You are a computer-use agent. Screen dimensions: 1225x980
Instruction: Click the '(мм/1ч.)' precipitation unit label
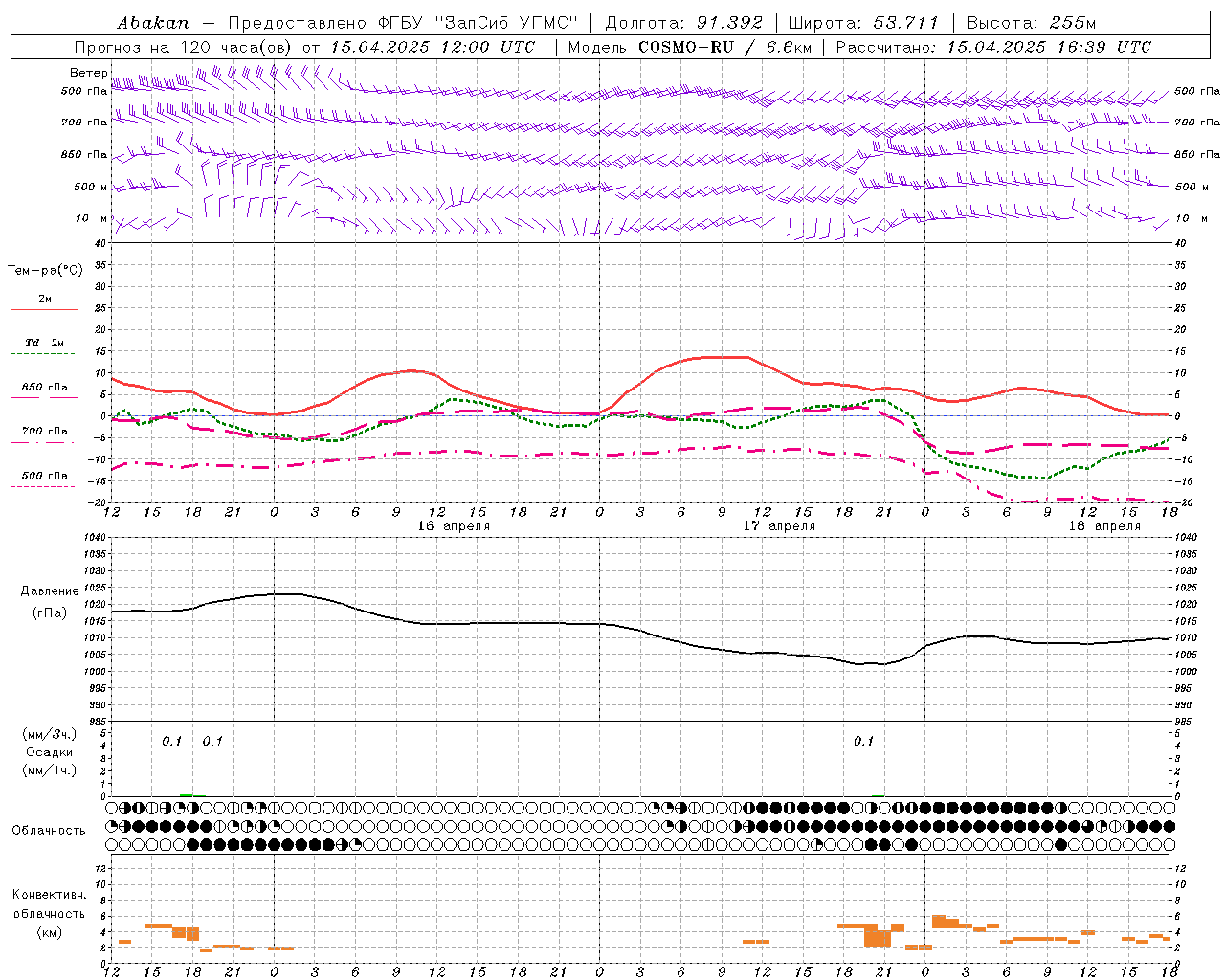[x=50, y=770]
